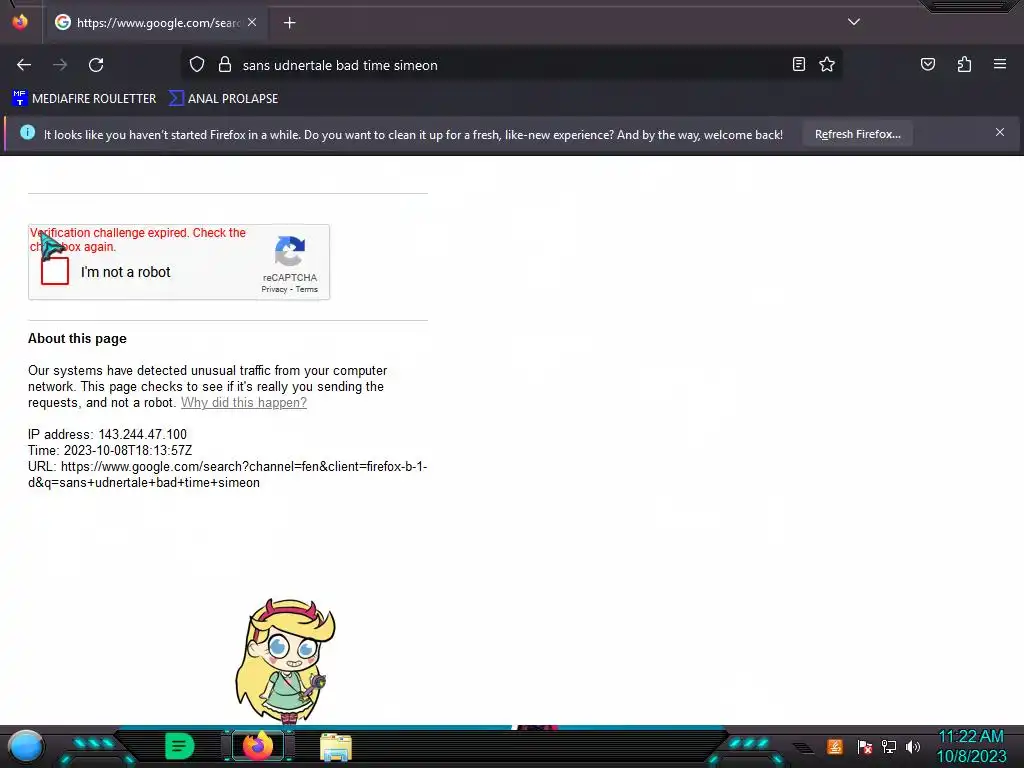The height and width of the screenshot is (768, 1024).
Task: Open the network tray icon
Action: point(889,746)
